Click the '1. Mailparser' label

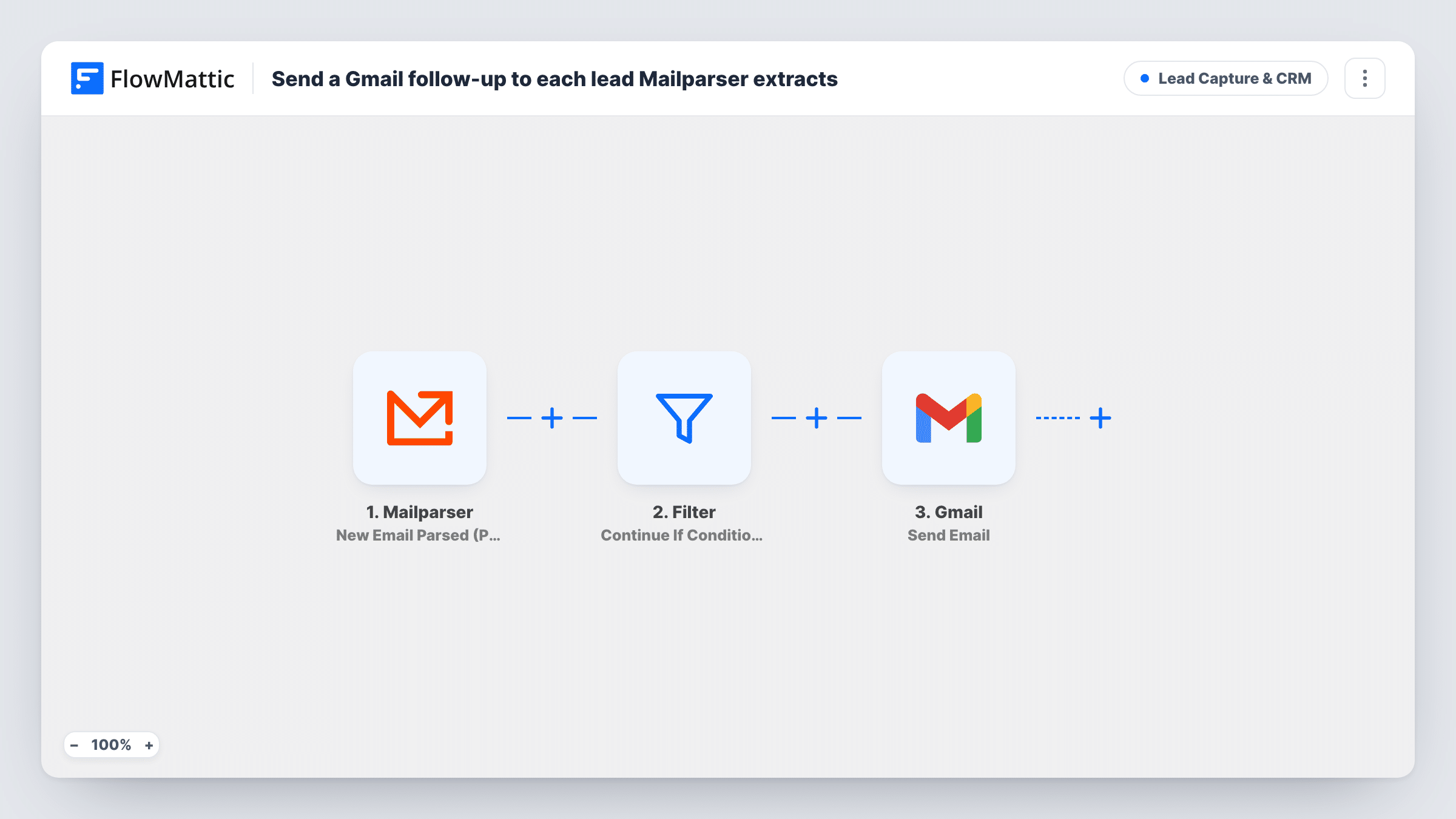coord(420,512)
